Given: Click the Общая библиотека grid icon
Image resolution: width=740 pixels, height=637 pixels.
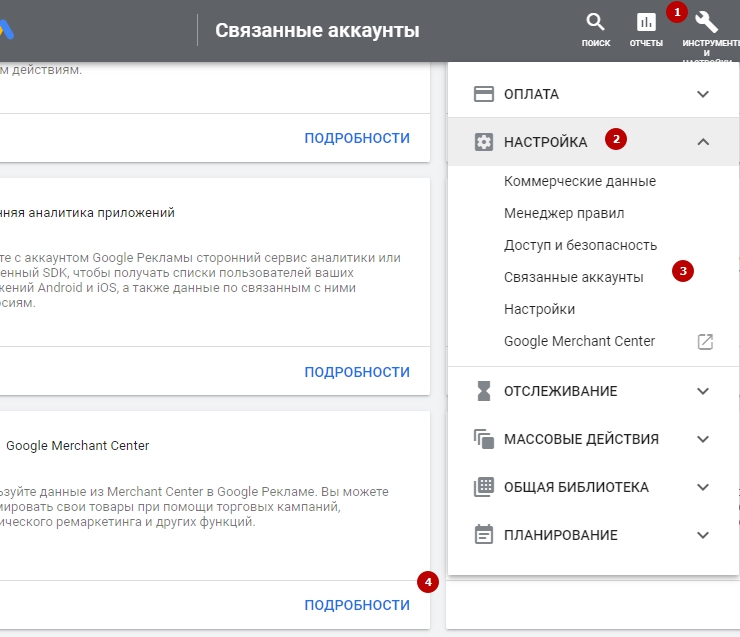Looking at the screenshot, I should coord(484,487).
